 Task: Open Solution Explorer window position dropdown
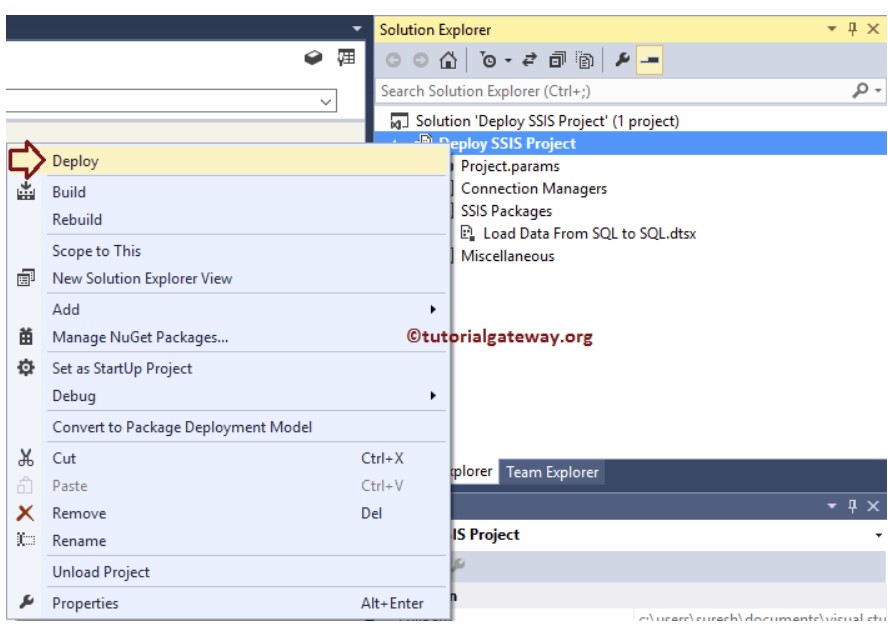[x=831, y=29]
